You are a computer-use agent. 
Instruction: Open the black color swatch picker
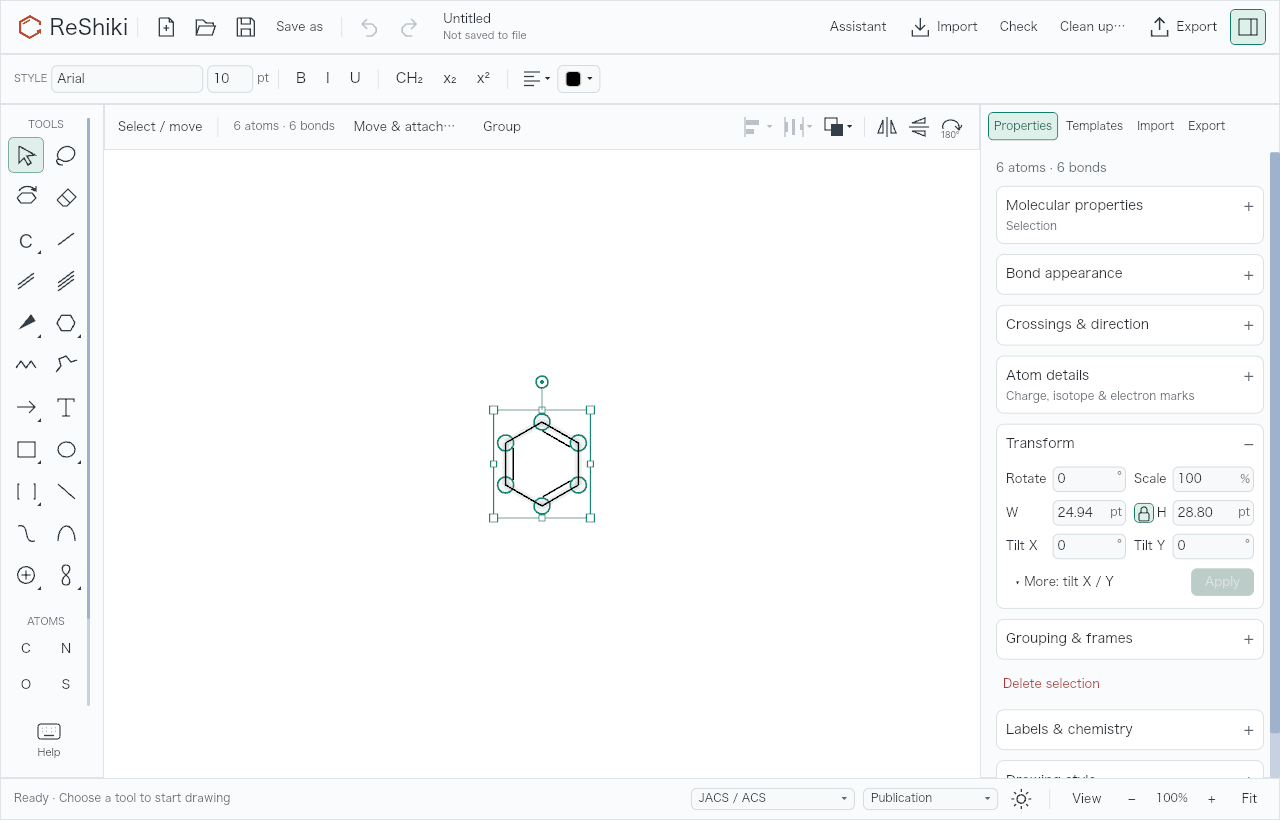[579, 79]
